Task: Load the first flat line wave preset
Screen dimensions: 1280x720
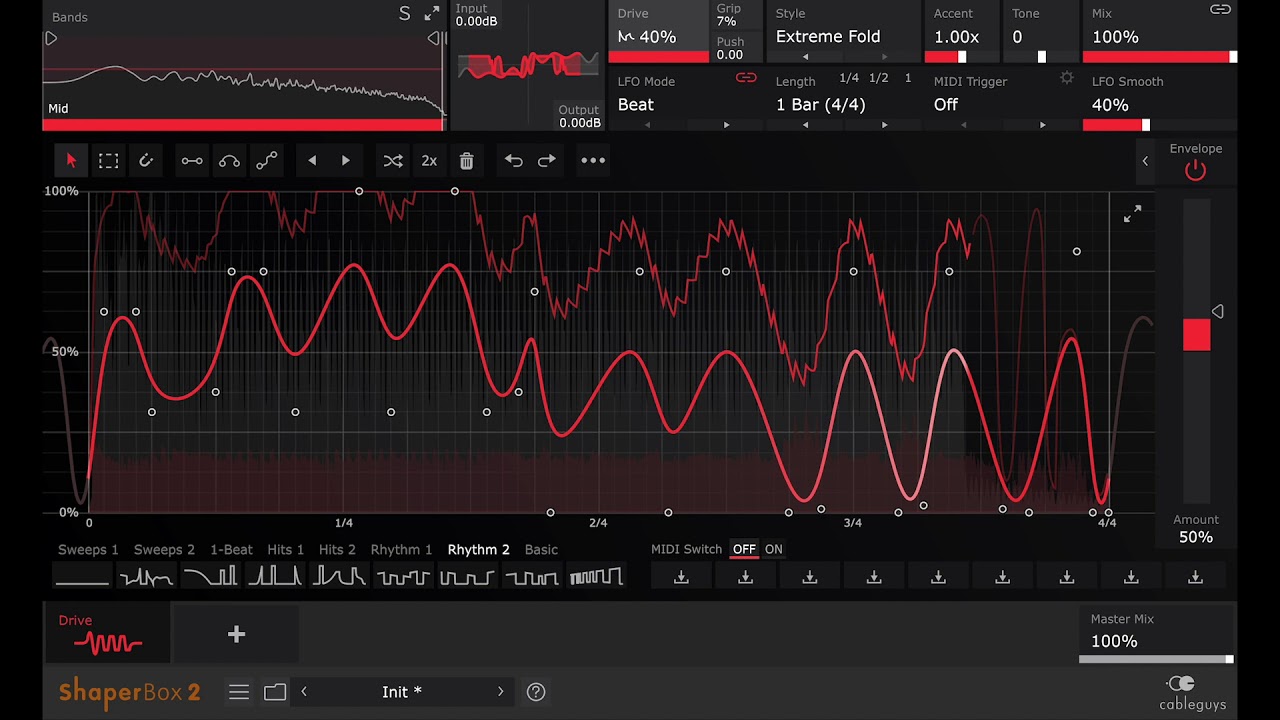Action: pos(82,577)
